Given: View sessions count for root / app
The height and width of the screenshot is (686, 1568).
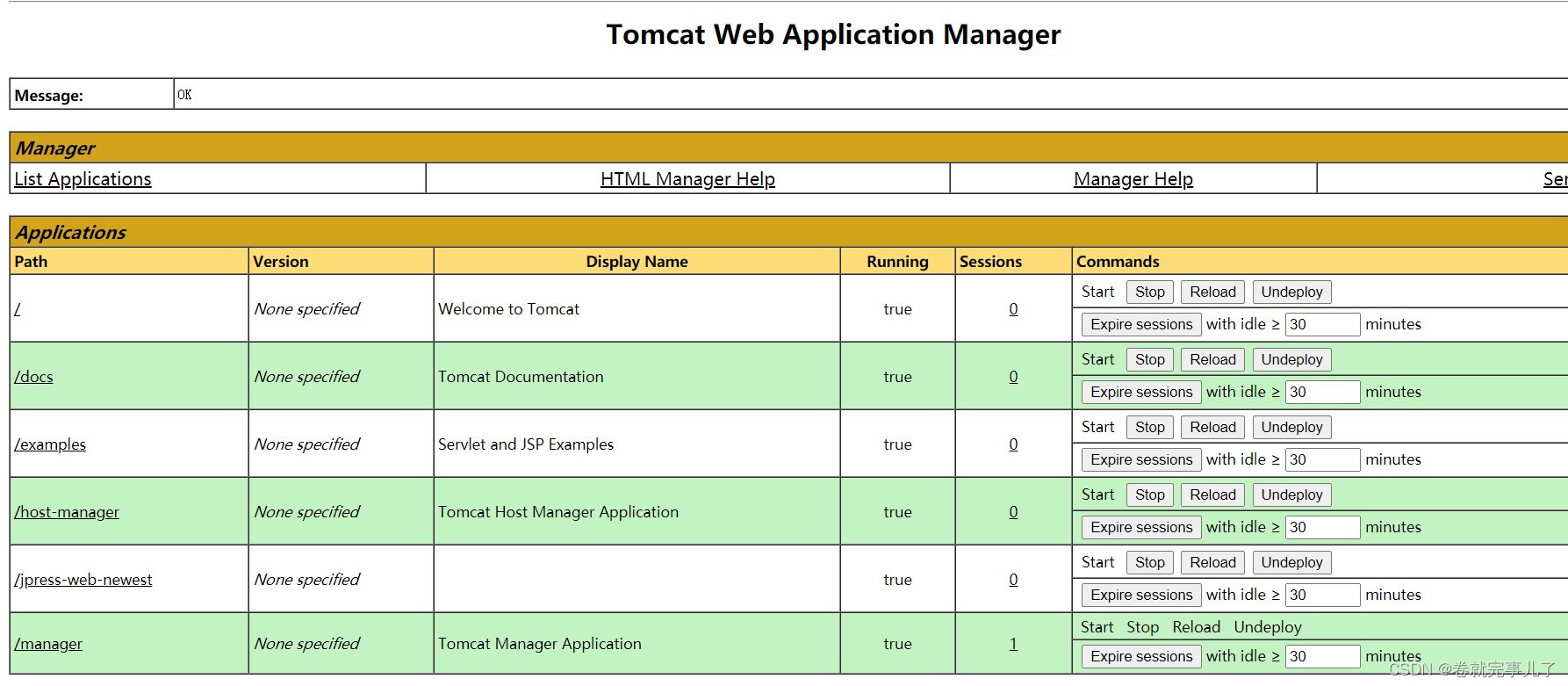Looking at the screenshot, I should (x=1013, y=309).
